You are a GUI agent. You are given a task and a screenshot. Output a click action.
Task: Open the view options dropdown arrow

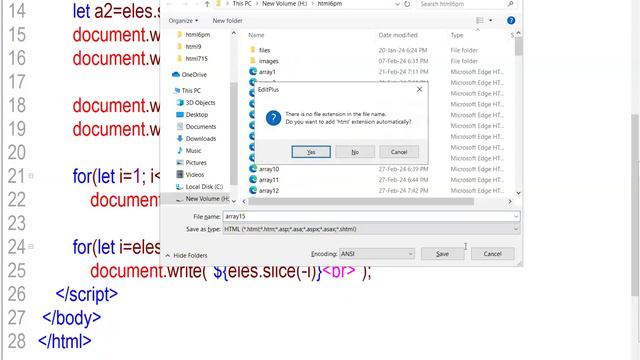click(x=491, y=20)
